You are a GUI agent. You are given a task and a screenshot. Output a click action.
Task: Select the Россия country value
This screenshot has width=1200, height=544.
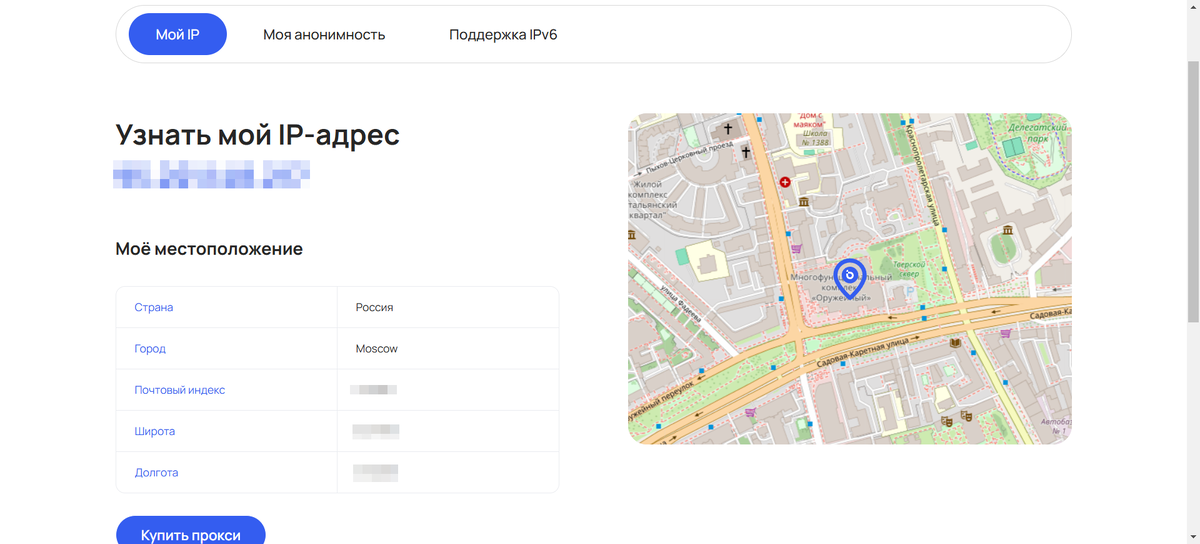pos(374,307)
